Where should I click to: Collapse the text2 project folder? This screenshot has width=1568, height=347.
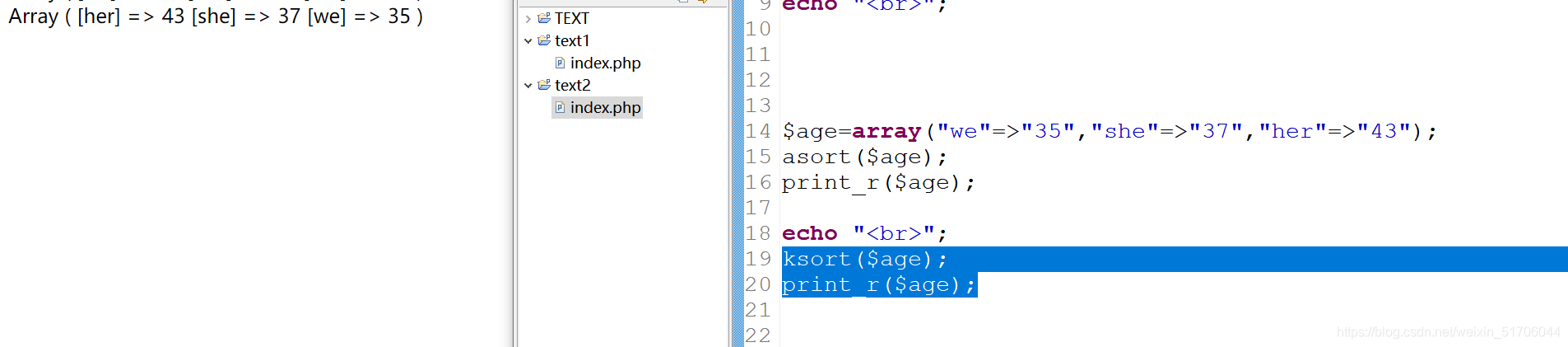(x=528, y=85)
